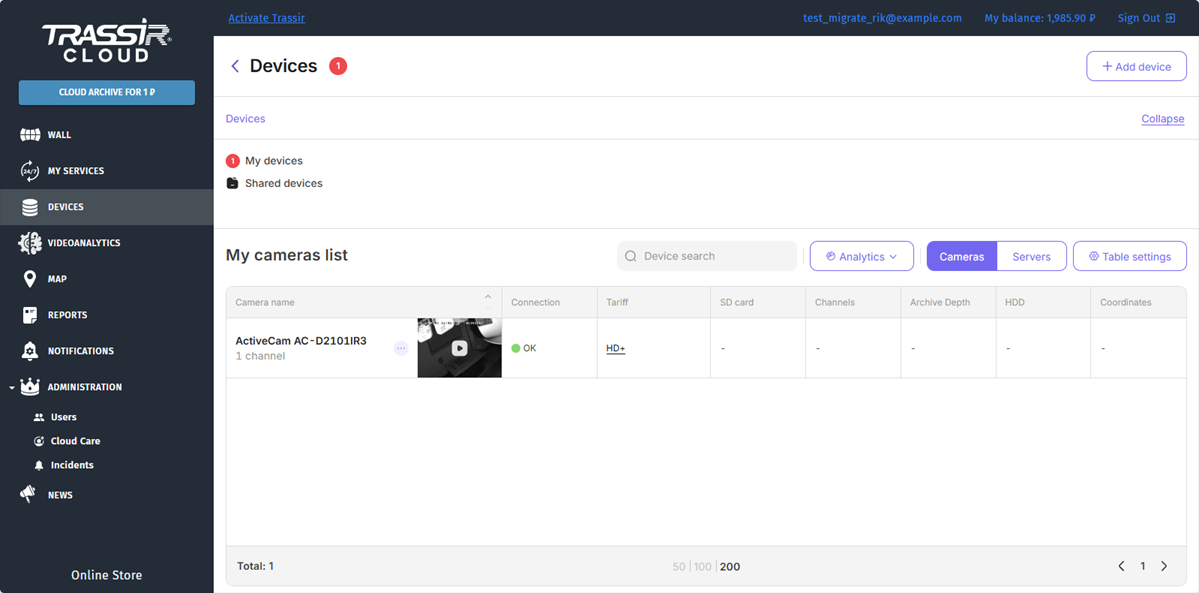
Task: Open Cloud Care under Administration
Action: 75,441
